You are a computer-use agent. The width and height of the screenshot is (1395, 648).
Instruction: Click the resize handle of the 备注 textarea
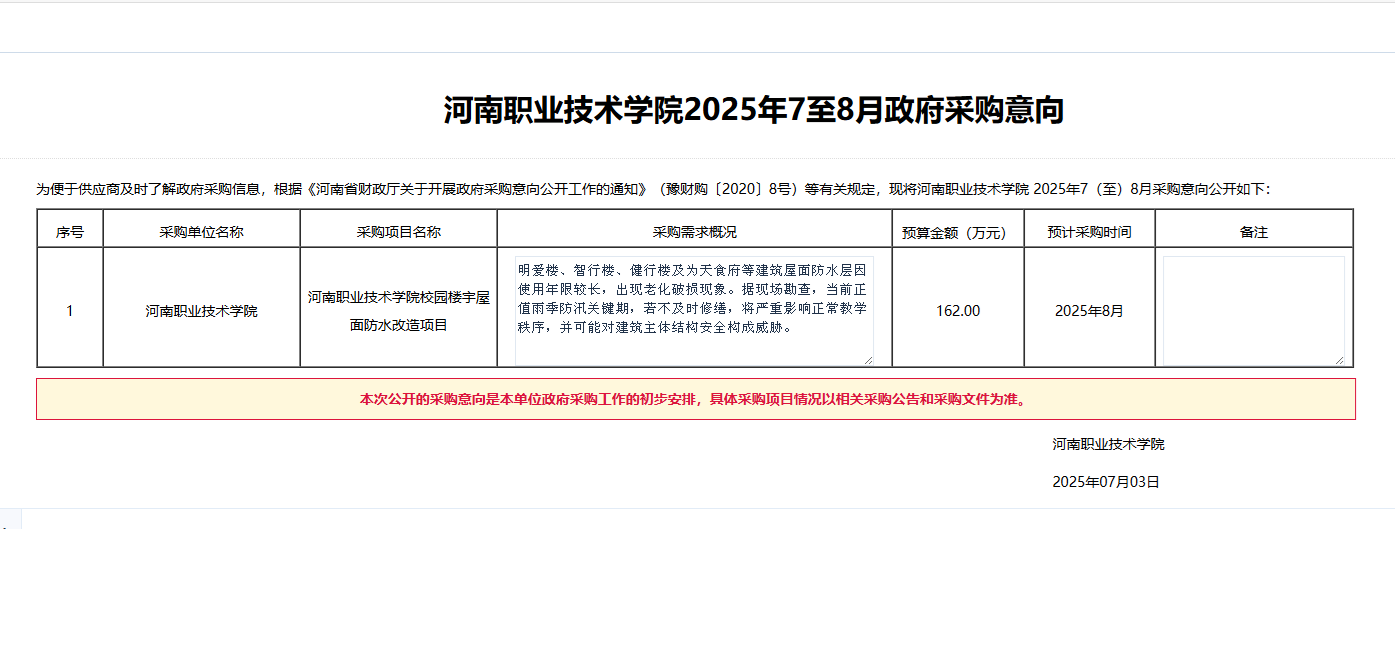(x=1339, y=359)
